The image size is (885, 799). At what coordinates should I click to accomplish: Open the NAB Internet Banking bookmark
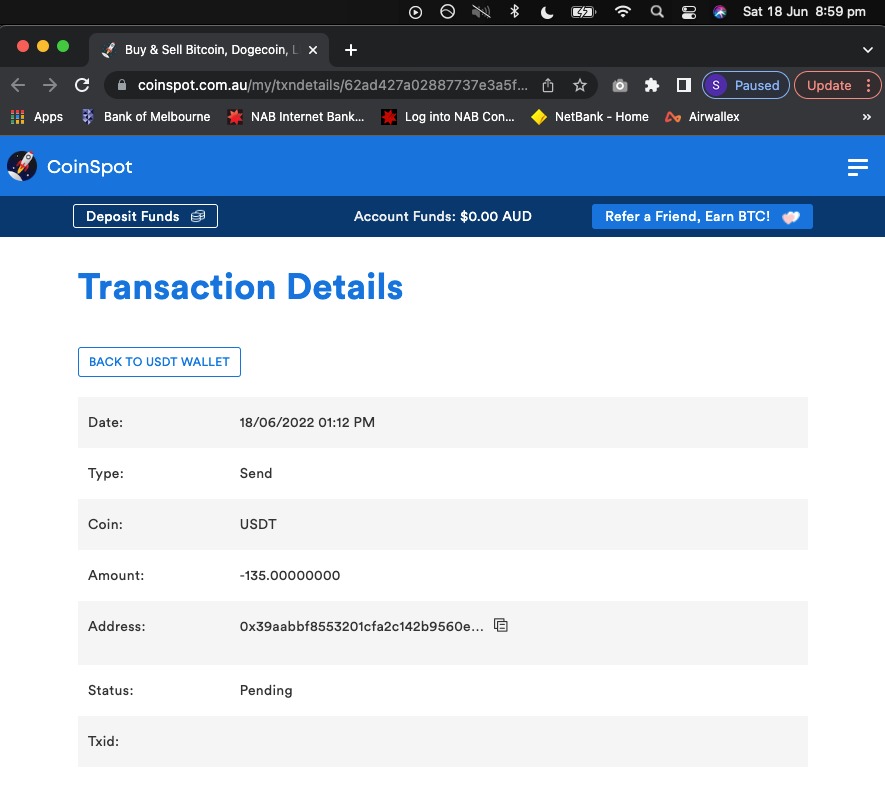point(295,117)
